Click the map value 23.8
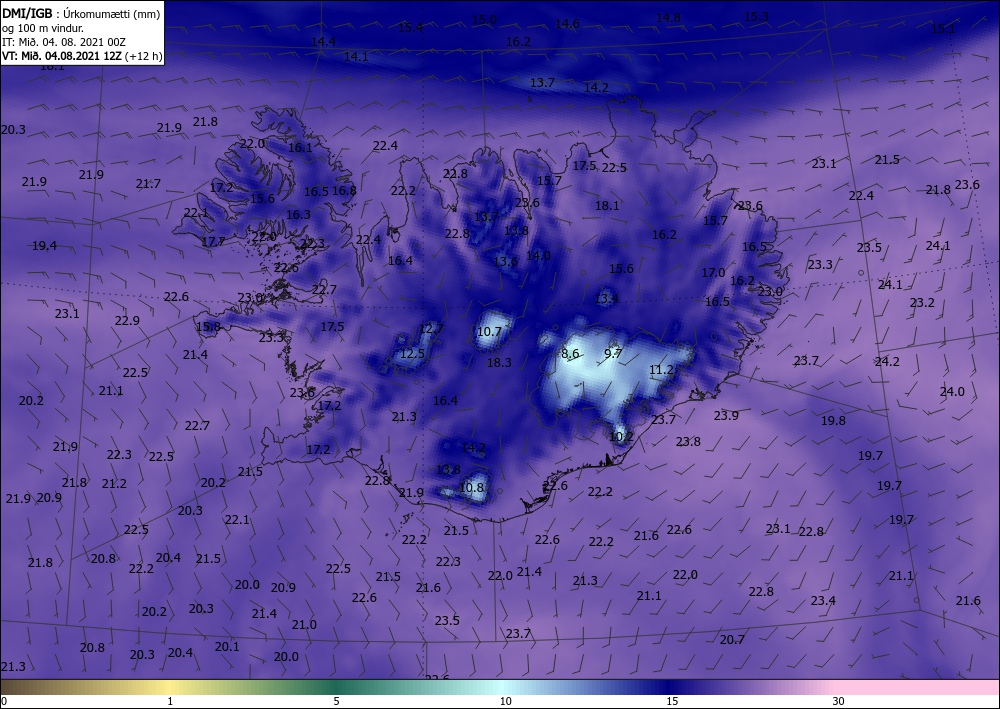 tap(688, 441)
